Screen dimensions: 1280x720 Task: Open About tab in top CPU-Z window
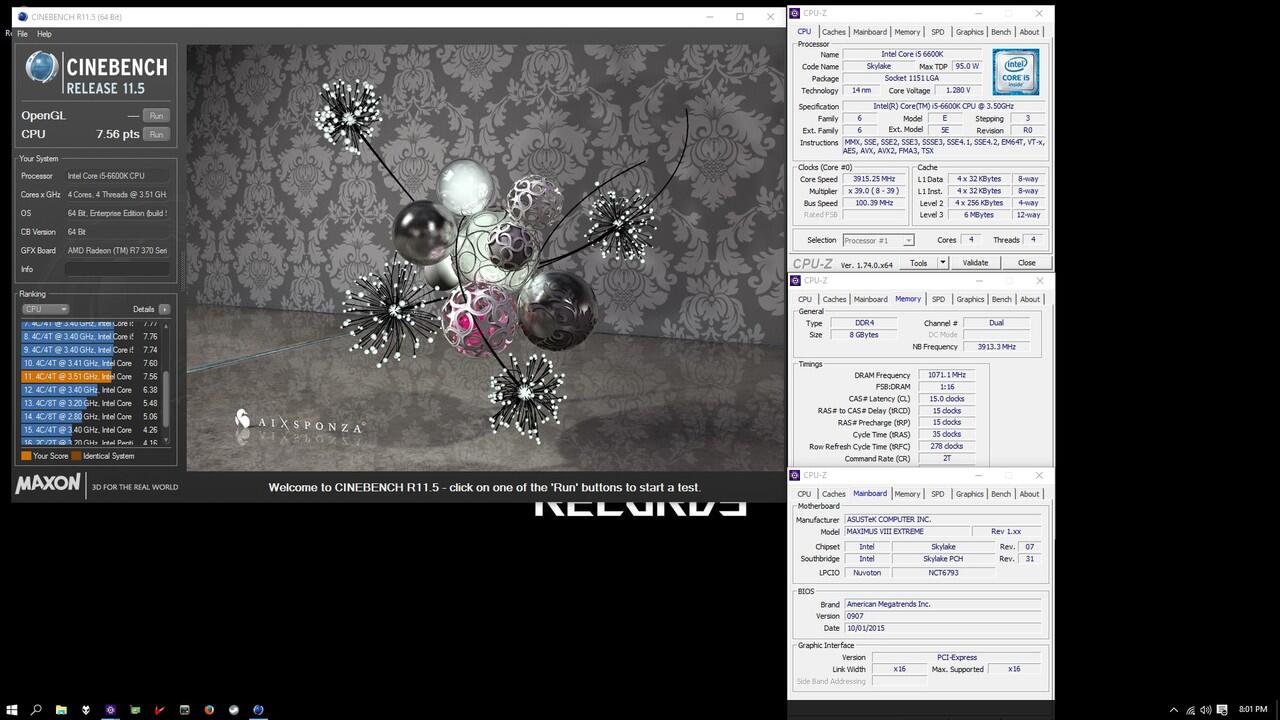pos(1029,32)
